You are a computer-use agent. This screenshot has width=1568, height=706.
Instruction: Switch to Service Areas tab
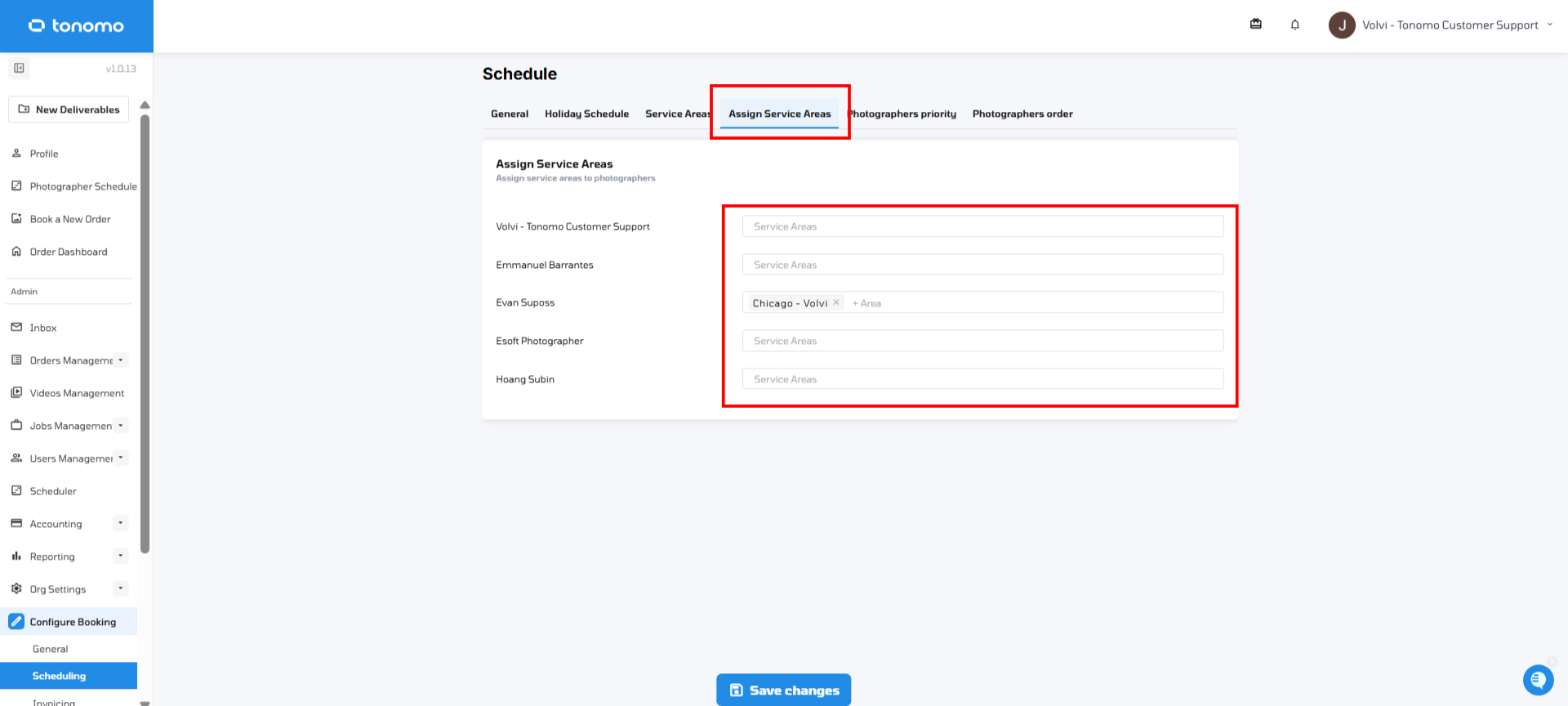678,114
